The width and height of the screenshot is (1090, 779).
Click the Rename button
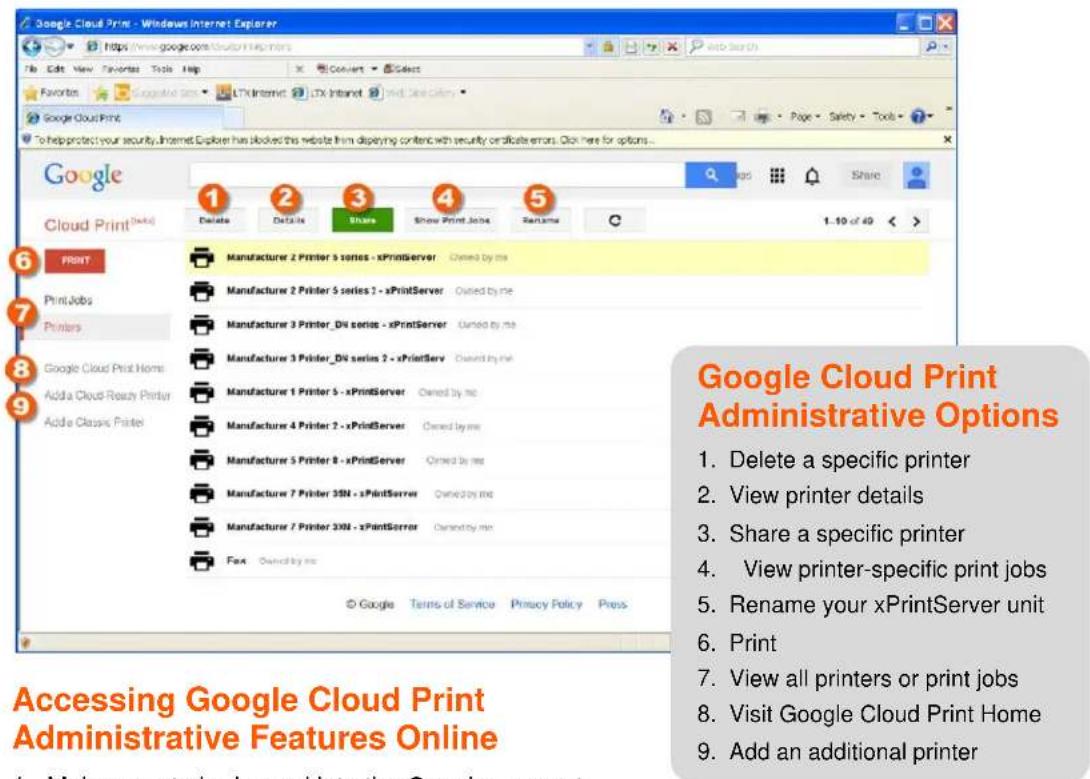(x=540, y=220)
